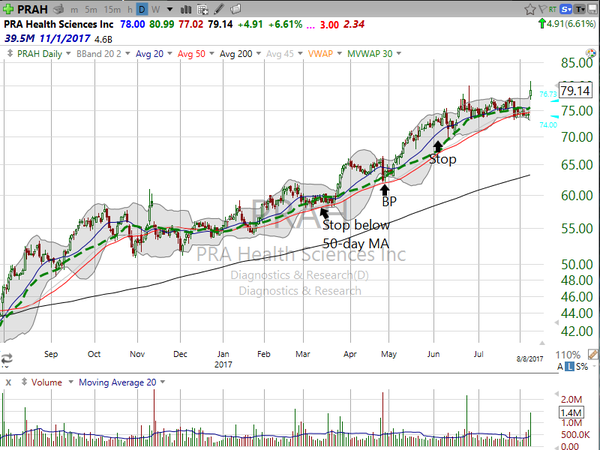This screenshot has width=600, height=450.
Task: Select the pencil drawing tools icon
Action: pyautogui.click(x=219, y=9)
